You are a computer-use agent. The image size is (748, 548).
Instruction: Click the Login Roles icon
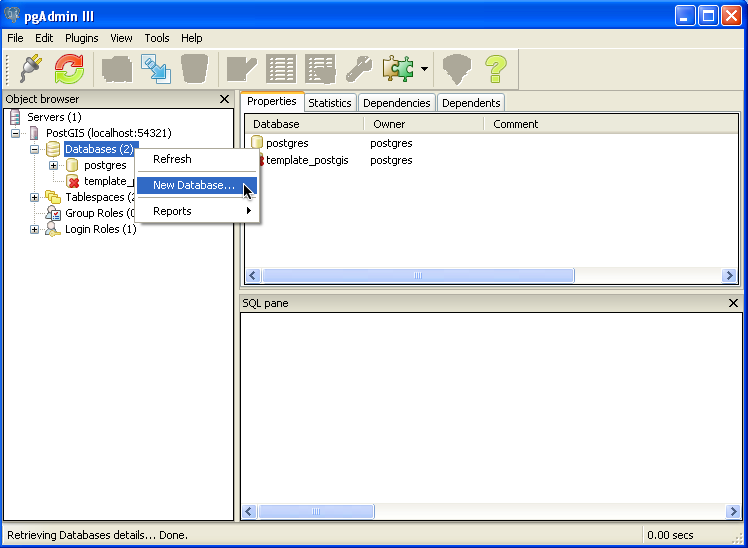click(x=53, y=229)
